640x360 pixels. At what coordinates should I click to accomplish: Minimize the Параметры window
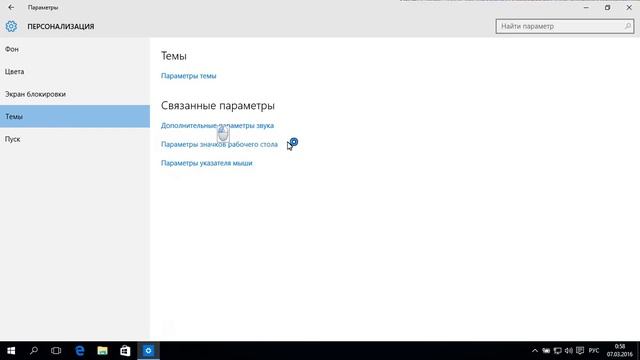point(586,7)
